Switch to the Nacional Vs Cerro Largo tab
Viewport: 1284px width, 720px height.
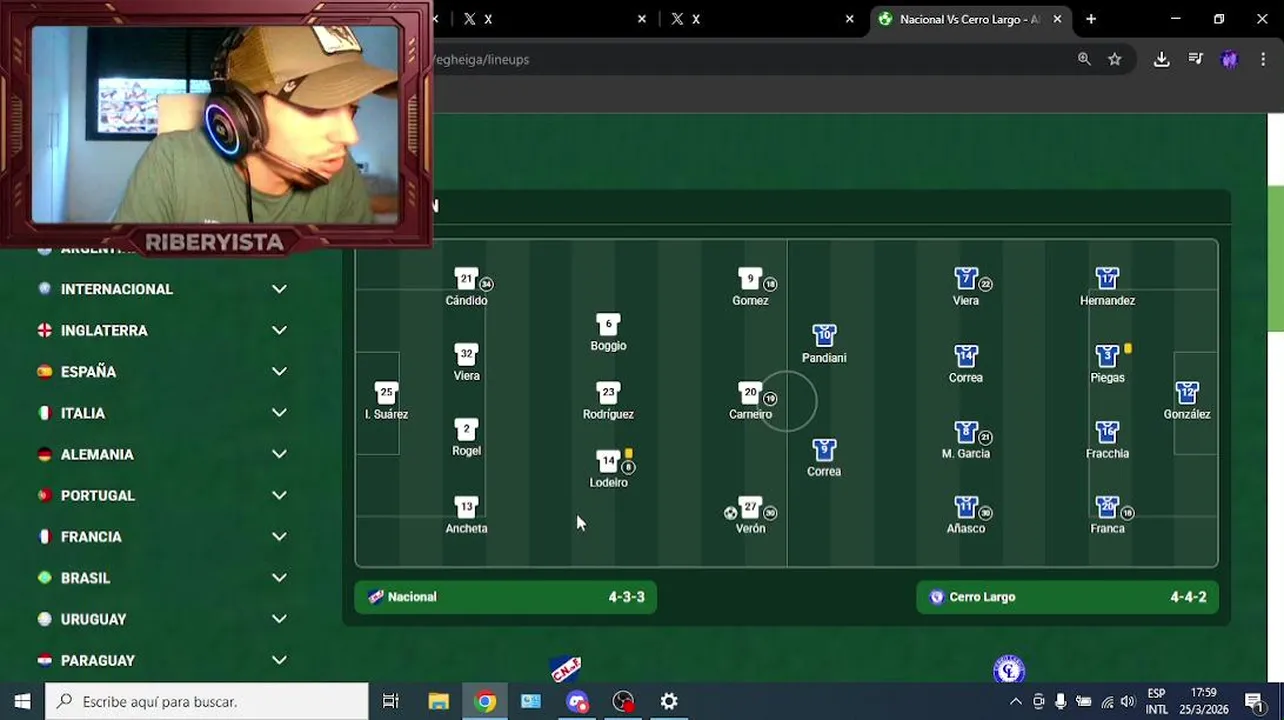[x=970, y=19]
